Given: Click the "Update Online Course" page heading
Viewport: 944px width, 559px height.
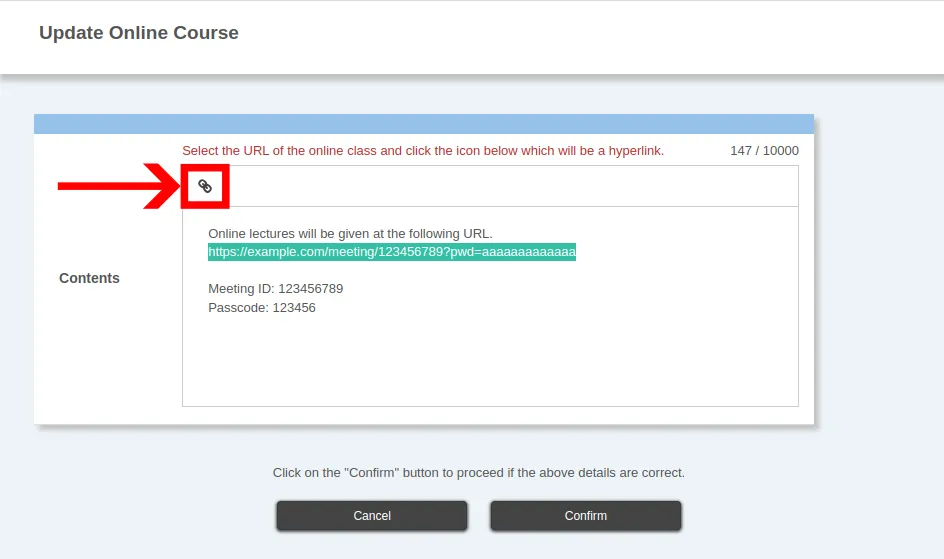Looking at the screenshot, I should (139, 33).
